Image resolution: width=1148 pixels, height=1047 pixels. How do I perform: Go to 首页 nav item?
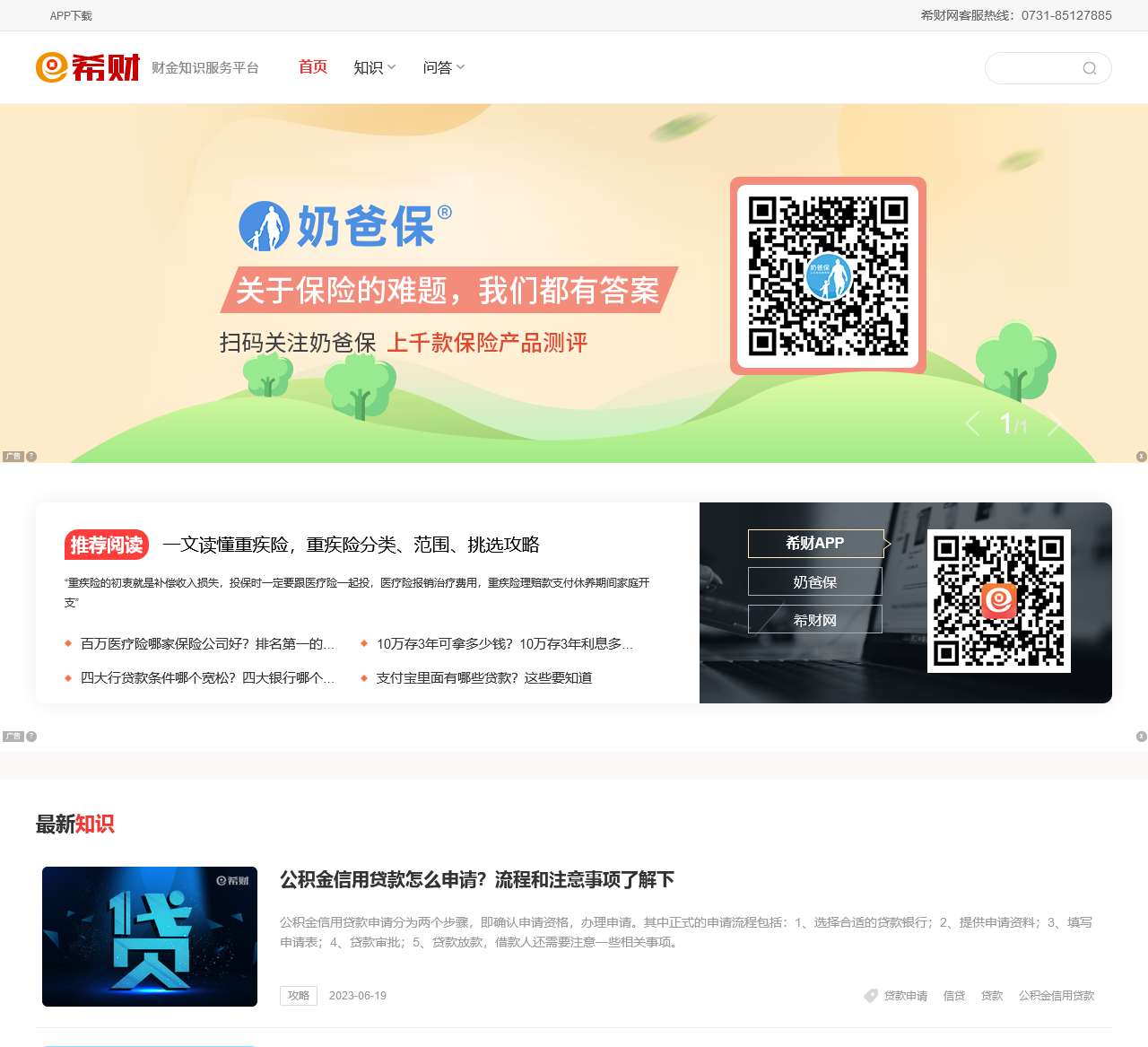[x=313, y=67]
